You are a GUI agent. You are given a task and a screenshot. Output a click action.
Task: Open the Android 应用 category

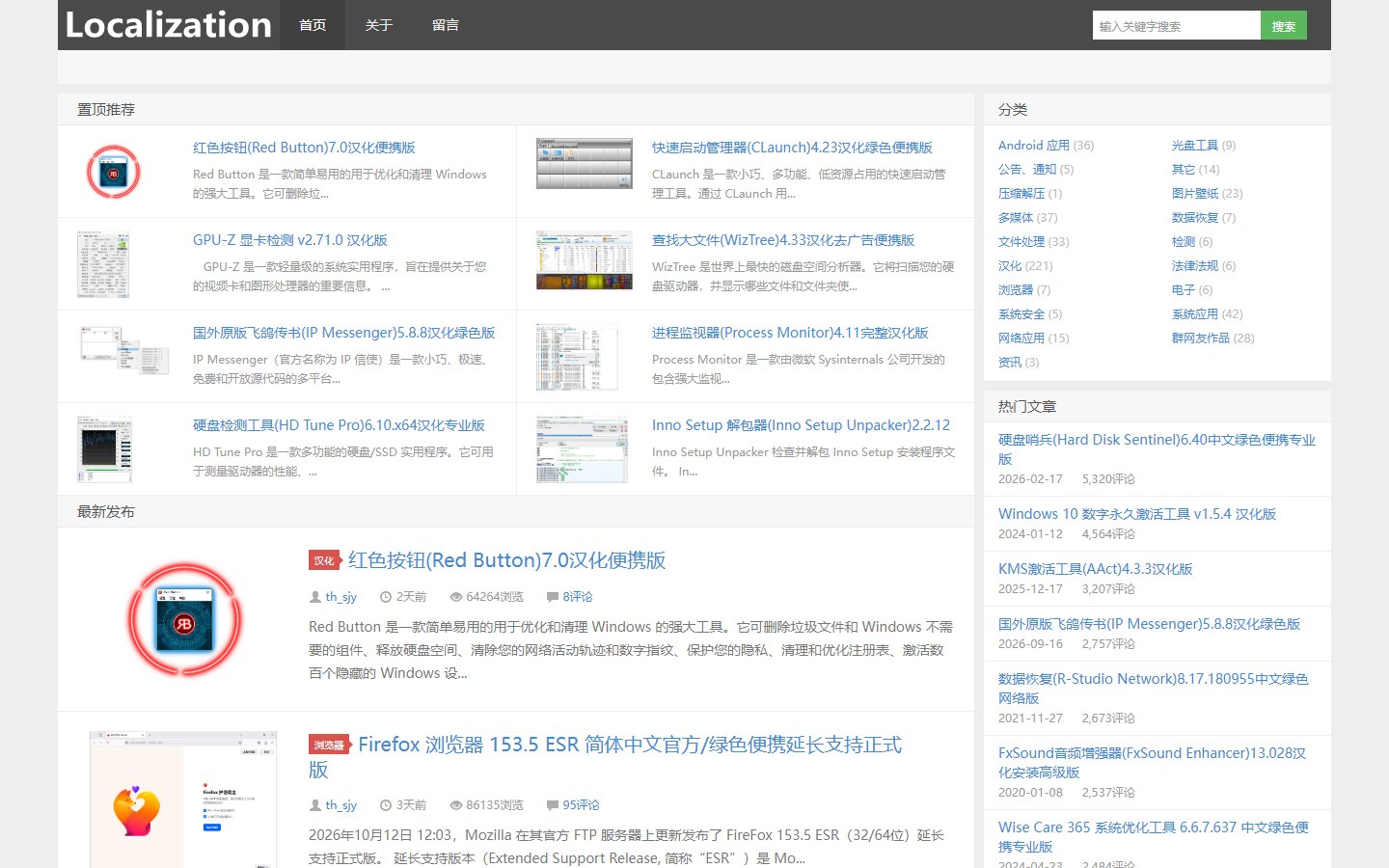point(1034,146)
